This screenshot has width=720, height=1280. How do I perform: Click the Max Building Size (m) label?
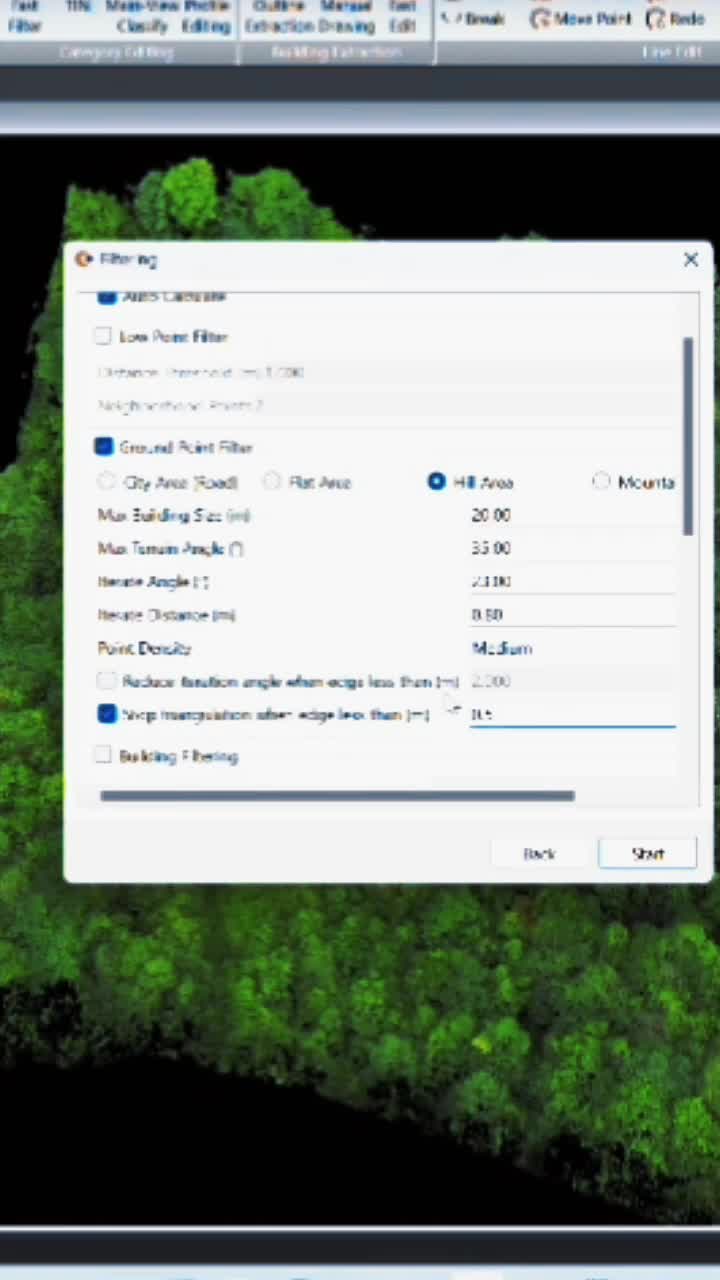pyautogui.click(x=174, y=515)
